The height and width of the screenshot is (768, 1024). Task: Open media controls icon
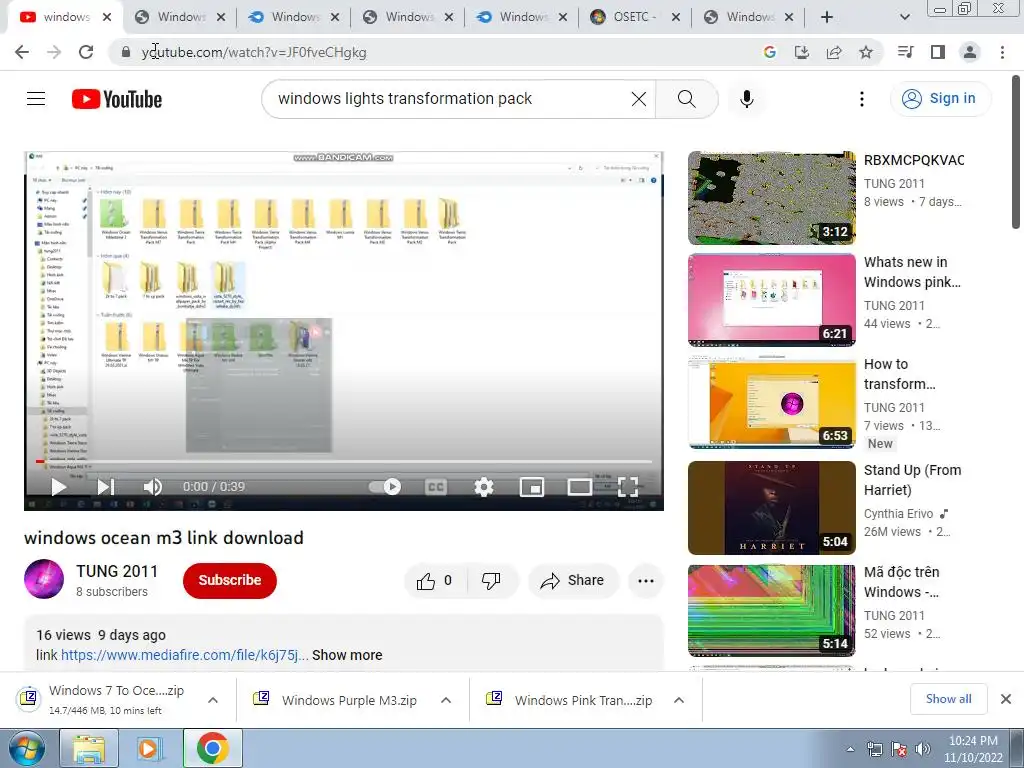click(x=905, y=52)
